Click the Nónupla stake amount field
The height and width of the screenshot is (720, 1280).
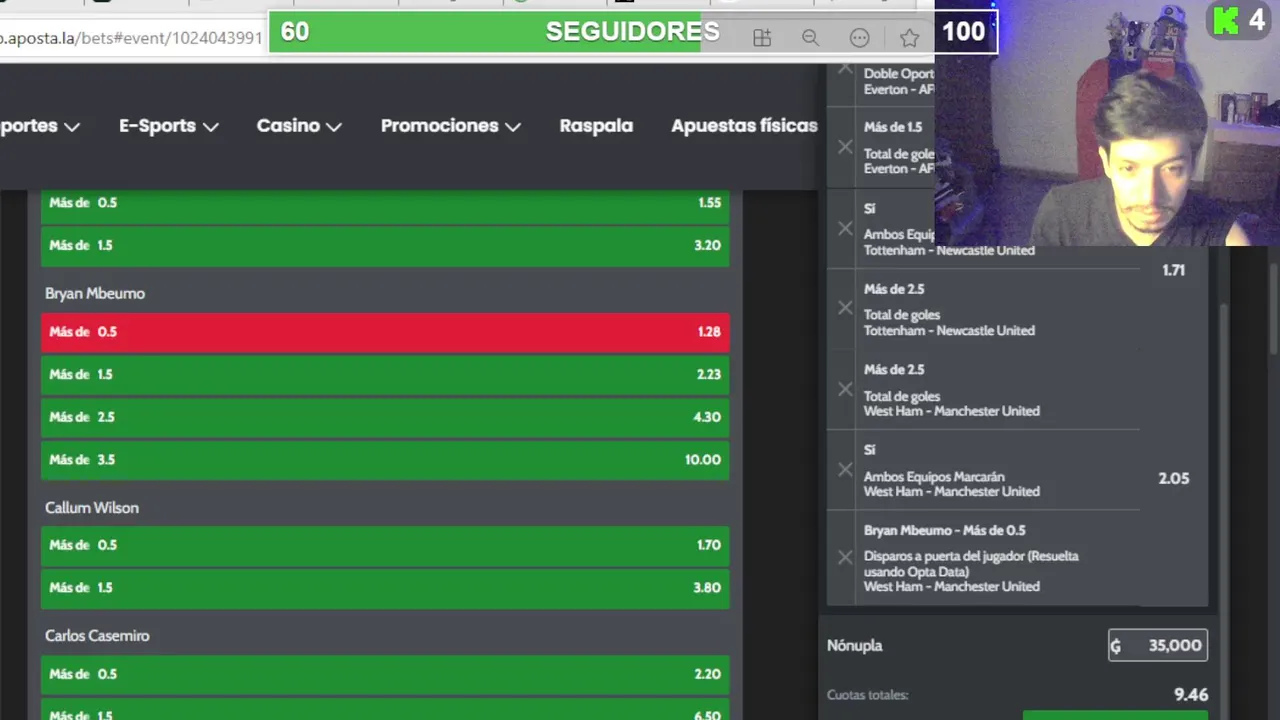click(1157, 645)
